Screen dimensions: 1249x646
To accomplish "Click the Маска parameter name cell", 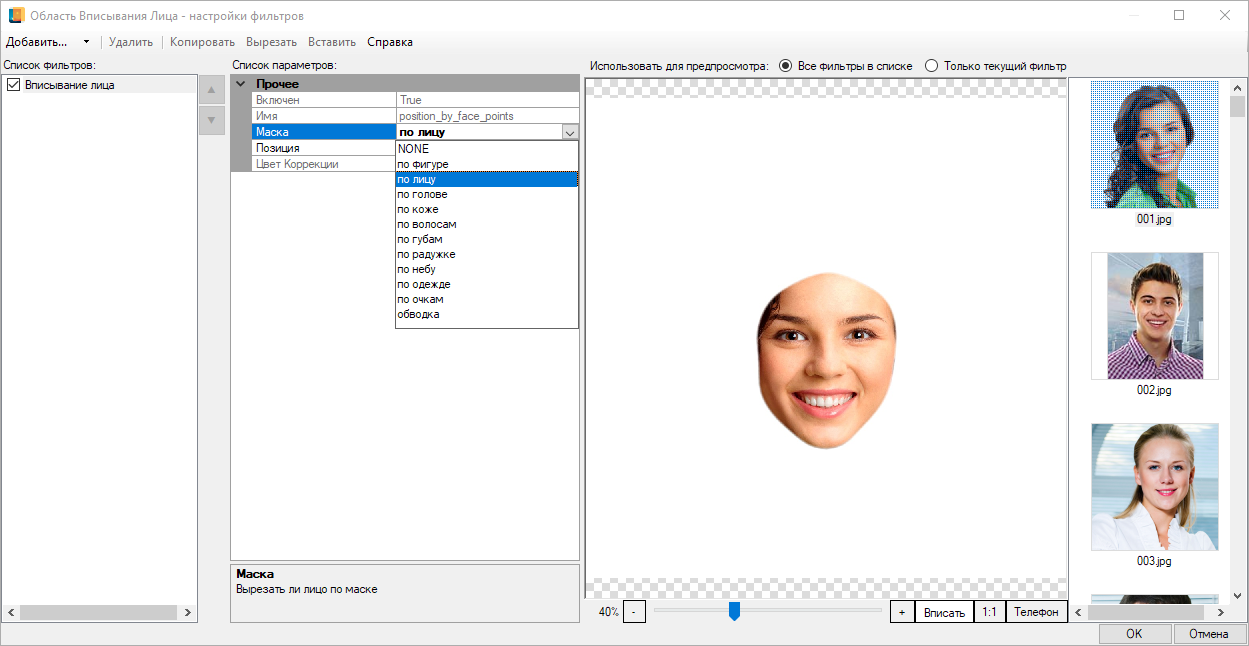I will 324,132.
